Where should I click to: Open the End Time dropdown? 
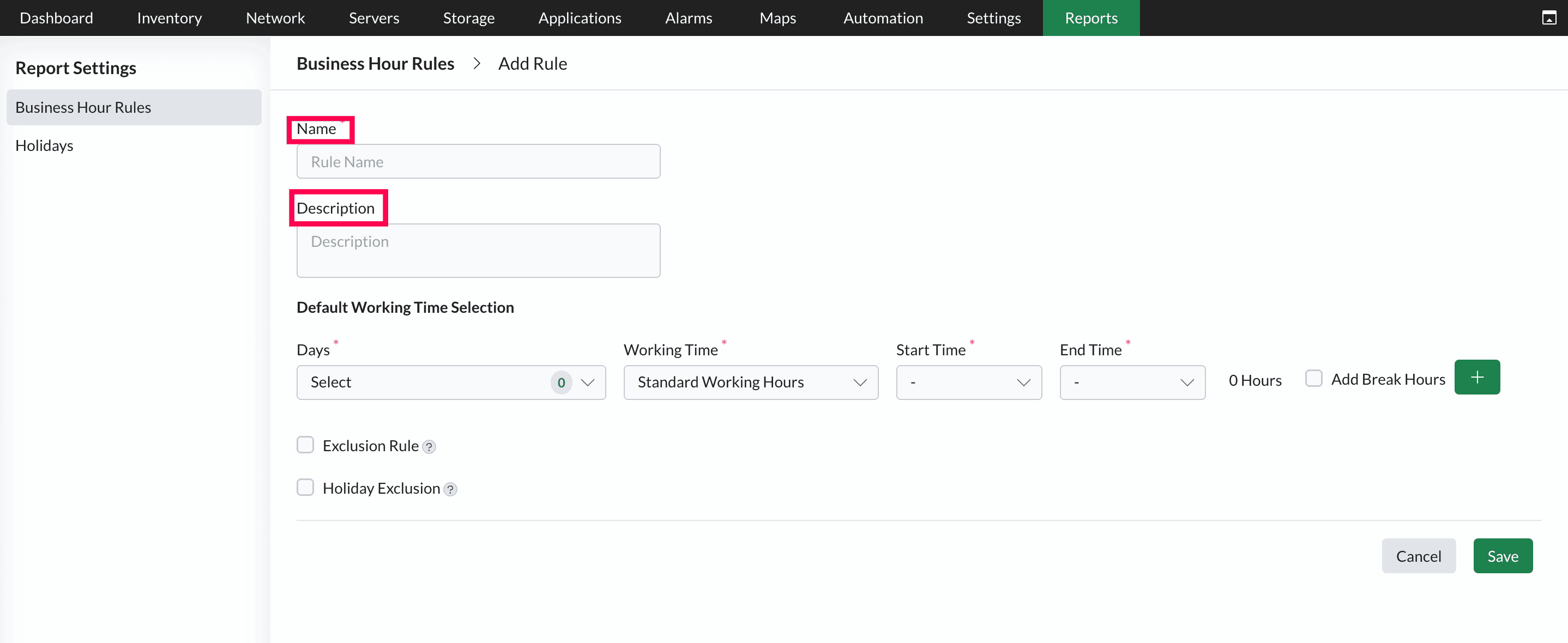click(x=1132, y=382)
